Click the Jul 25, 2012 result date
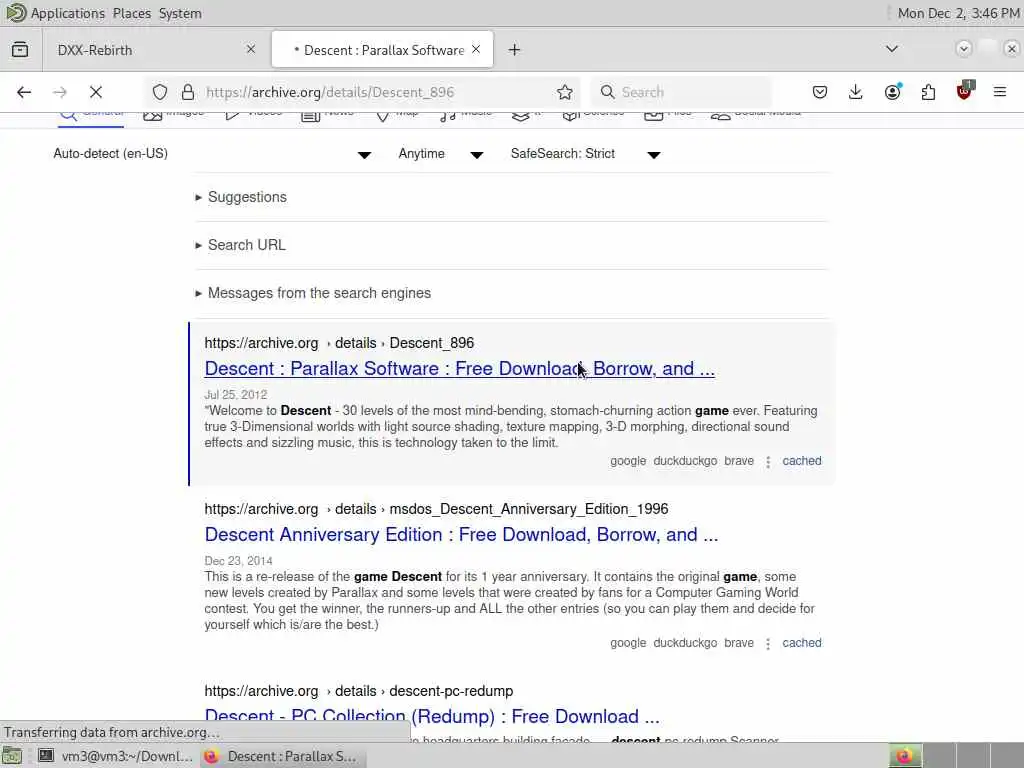Image resolution: width=1024 pixels, height=768 pixels. [236, 395]
